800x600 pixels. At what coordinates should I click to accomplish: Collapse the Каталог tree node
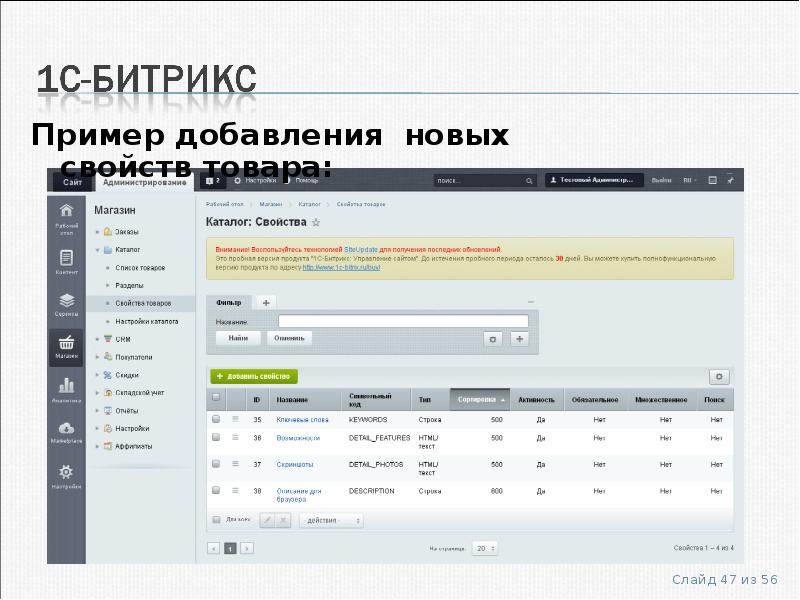[97, 250]
